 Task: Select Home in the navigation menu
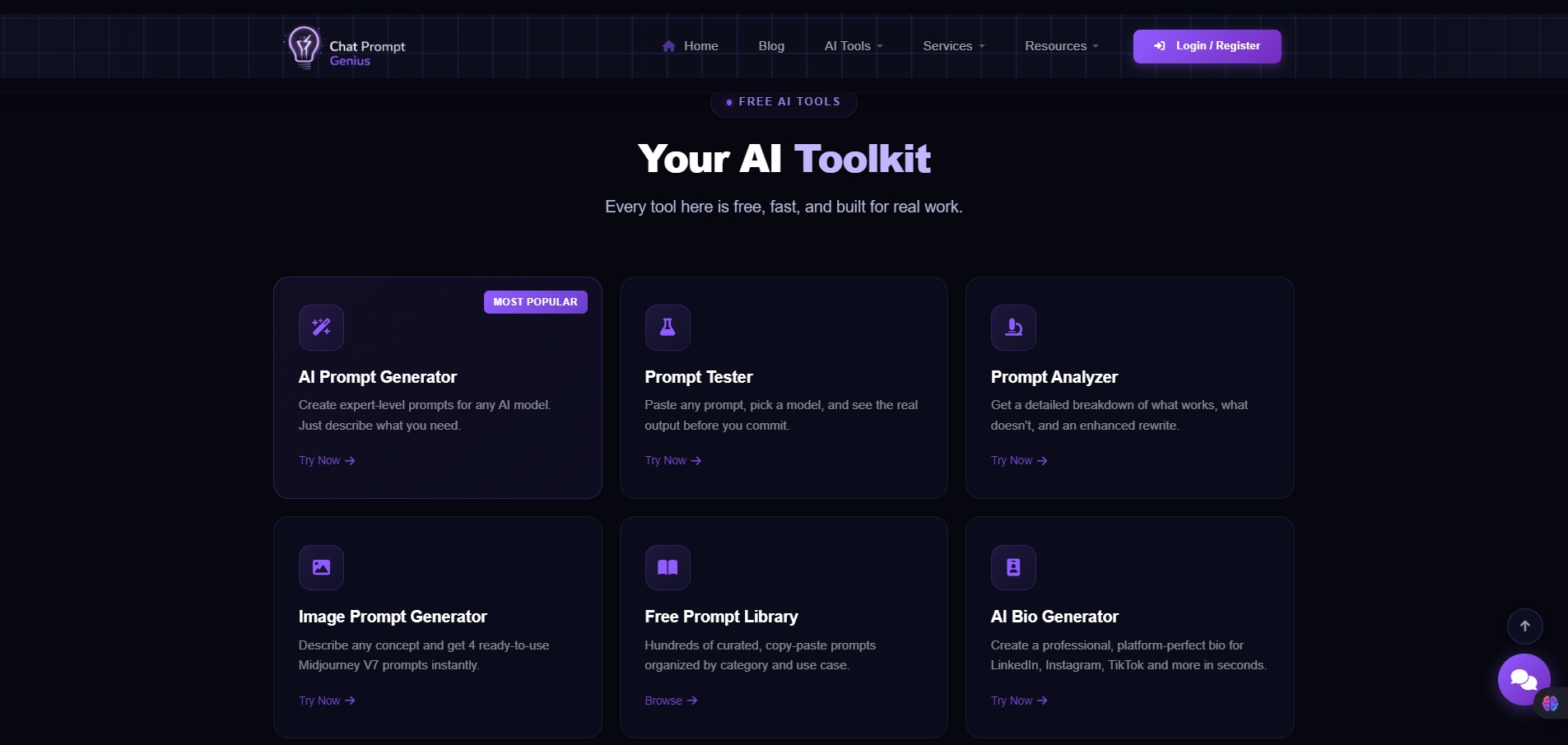[x=700, y=46]
